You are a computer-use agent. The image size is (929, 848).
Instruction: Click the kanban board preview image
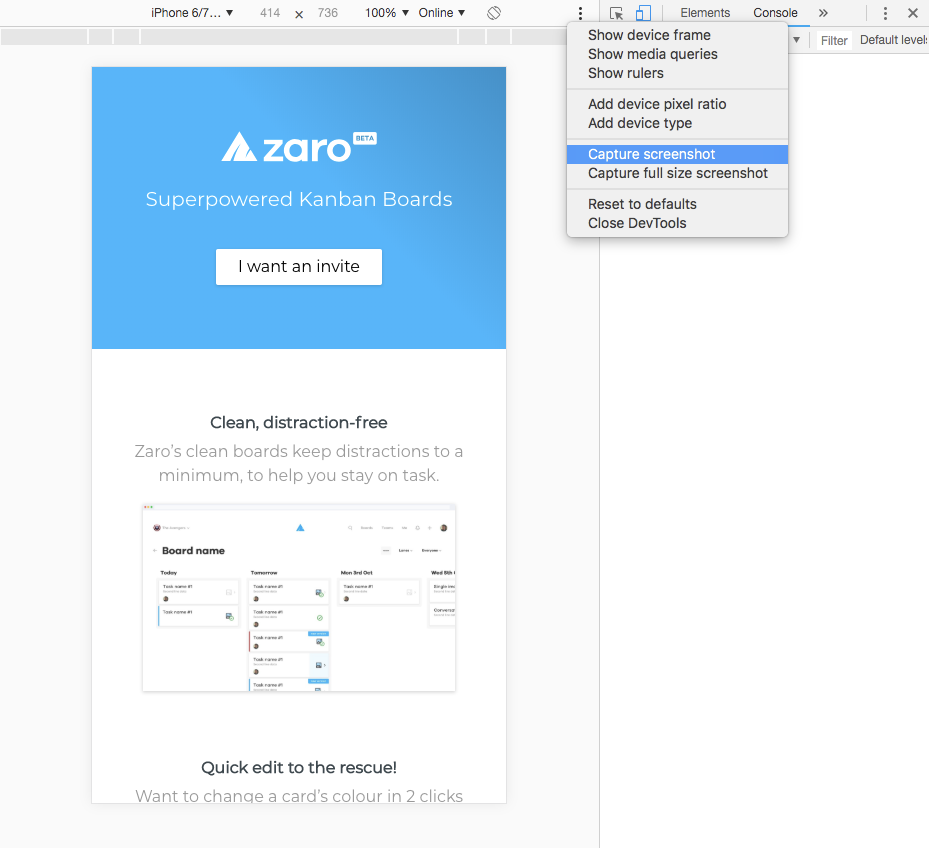click(x=299, y=598)
